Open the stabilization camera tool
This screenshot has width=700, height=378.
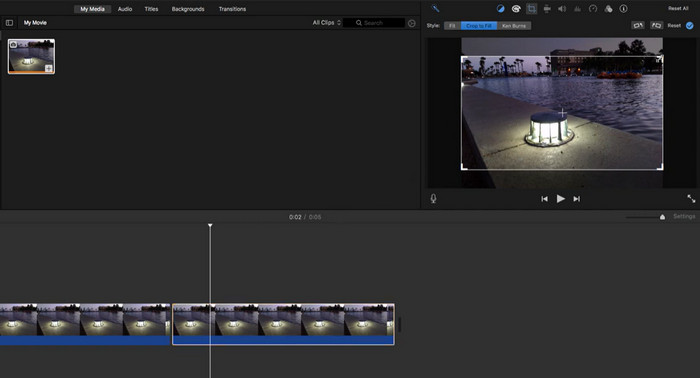pyautogui.click(x=547, y=8)
